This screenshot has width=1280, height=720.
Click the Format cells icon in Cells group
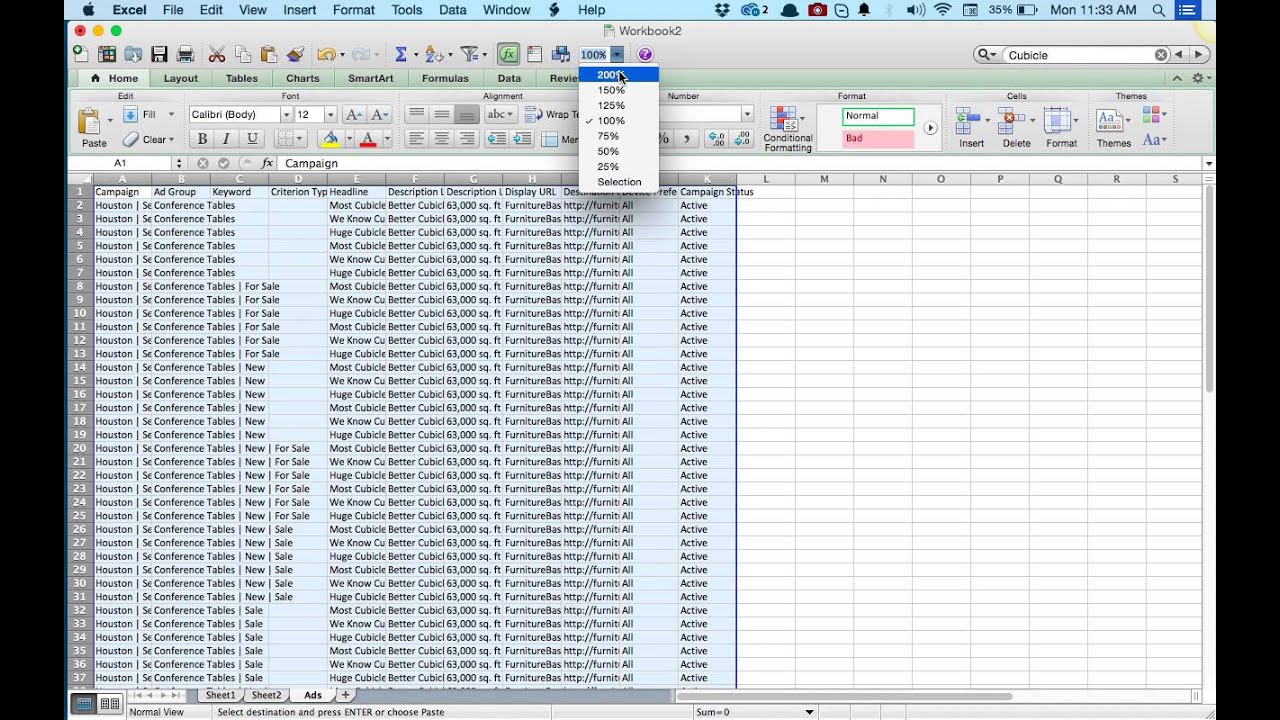point(1061,127)
